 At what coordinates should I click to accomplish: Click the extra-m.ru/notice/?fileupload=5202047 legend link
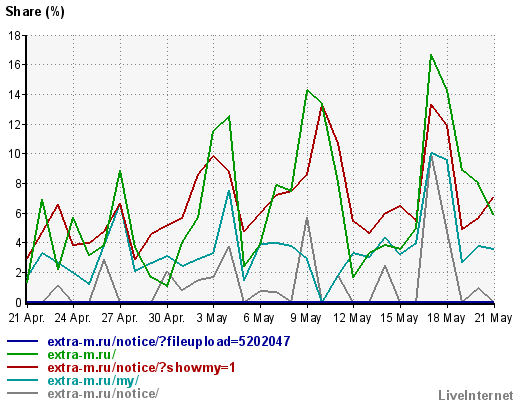point(169,341)
